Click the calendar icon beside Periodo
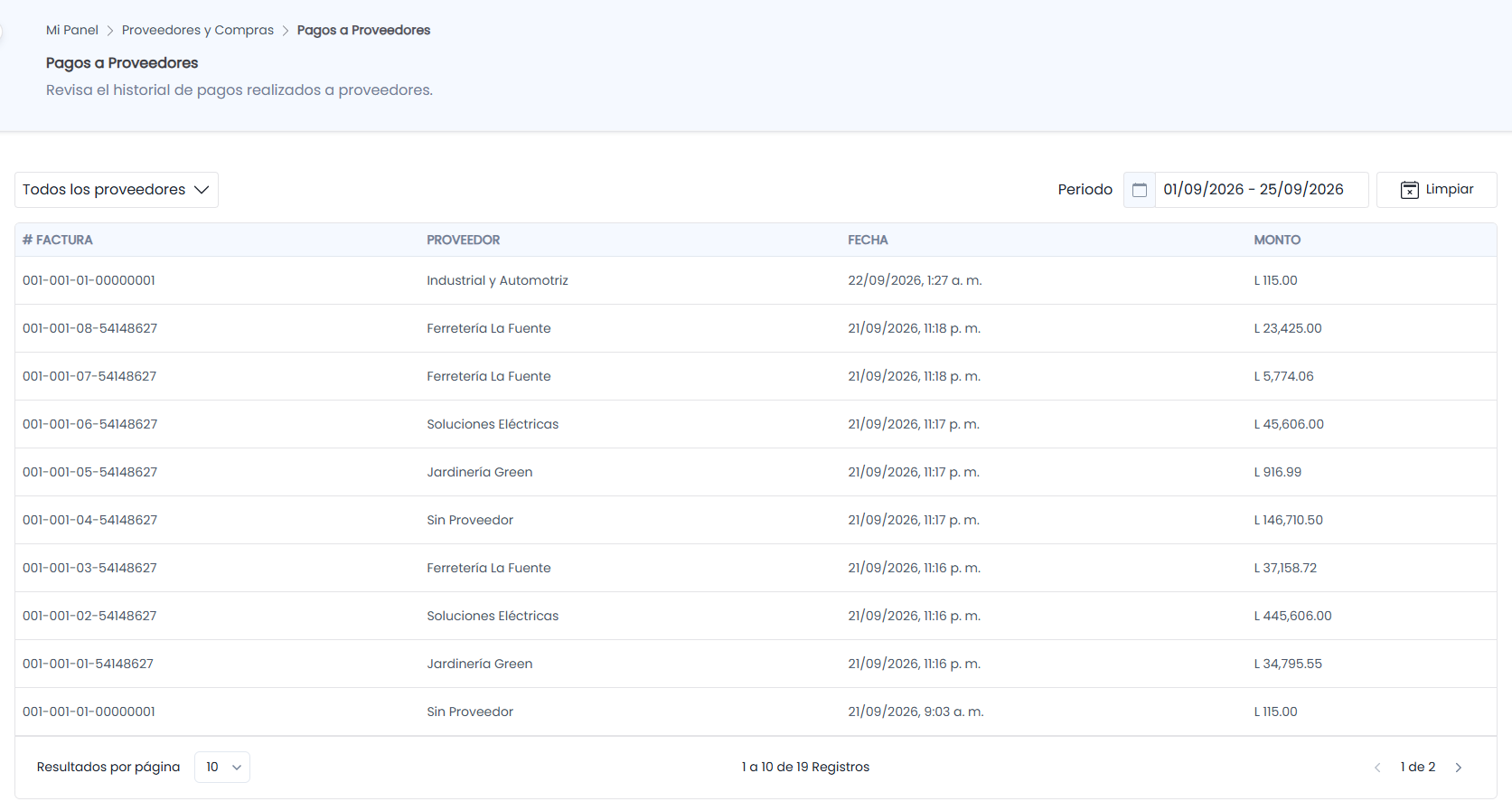1512x811 pixels. tap(1140, 190)
